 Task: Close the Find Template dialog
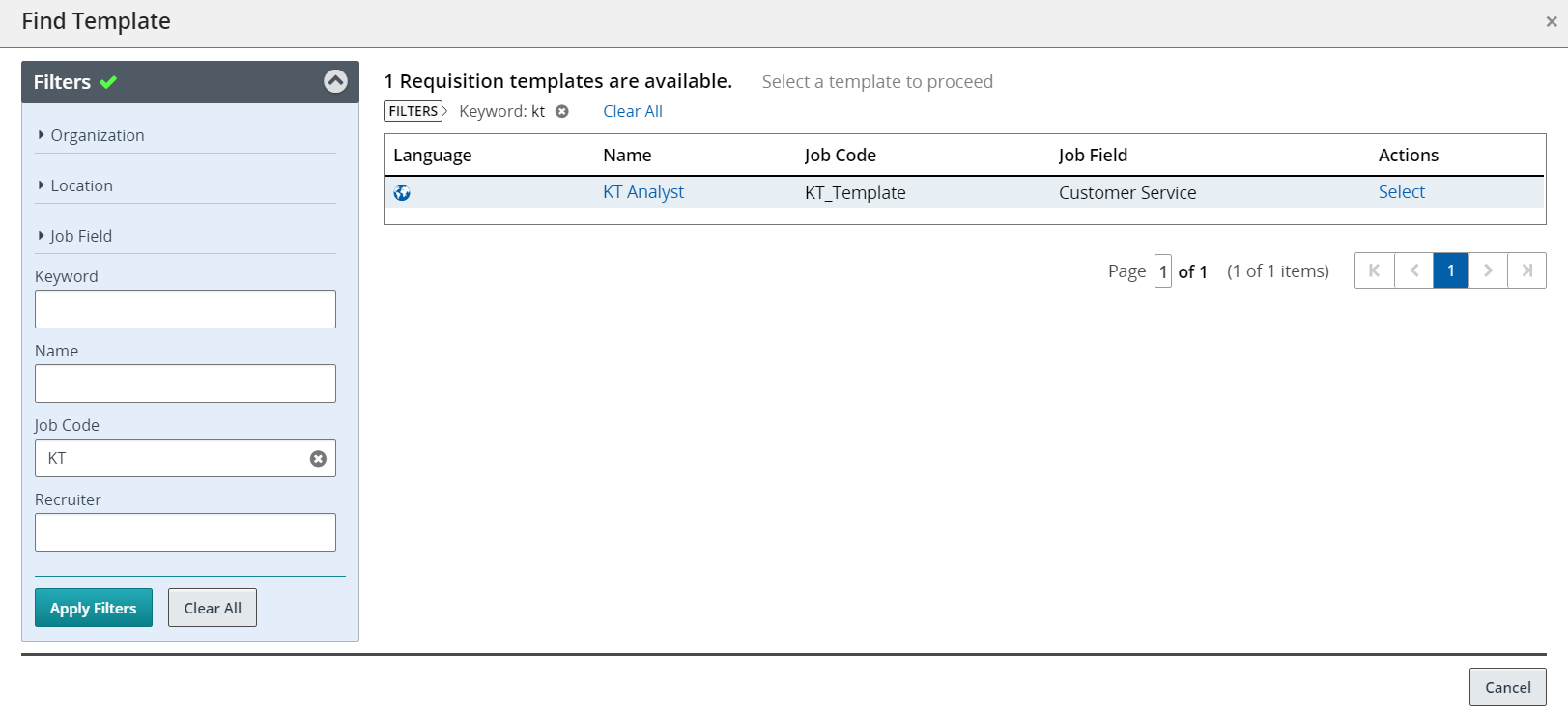(x=1551, y=21)
